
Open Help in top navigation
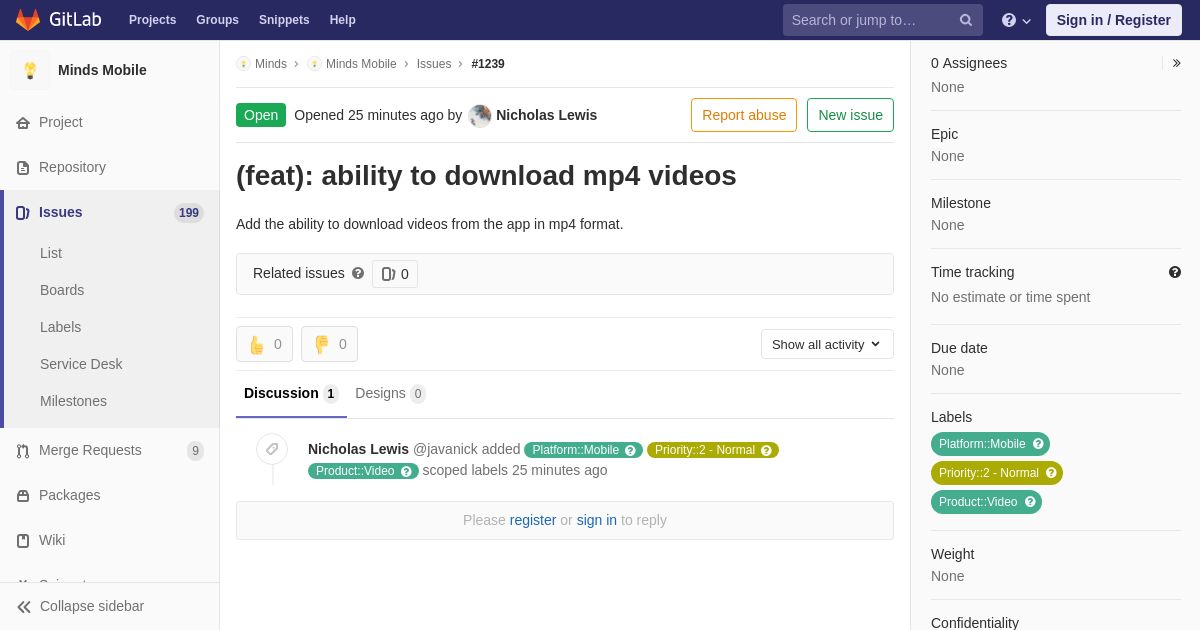click(x=343, y=20)
